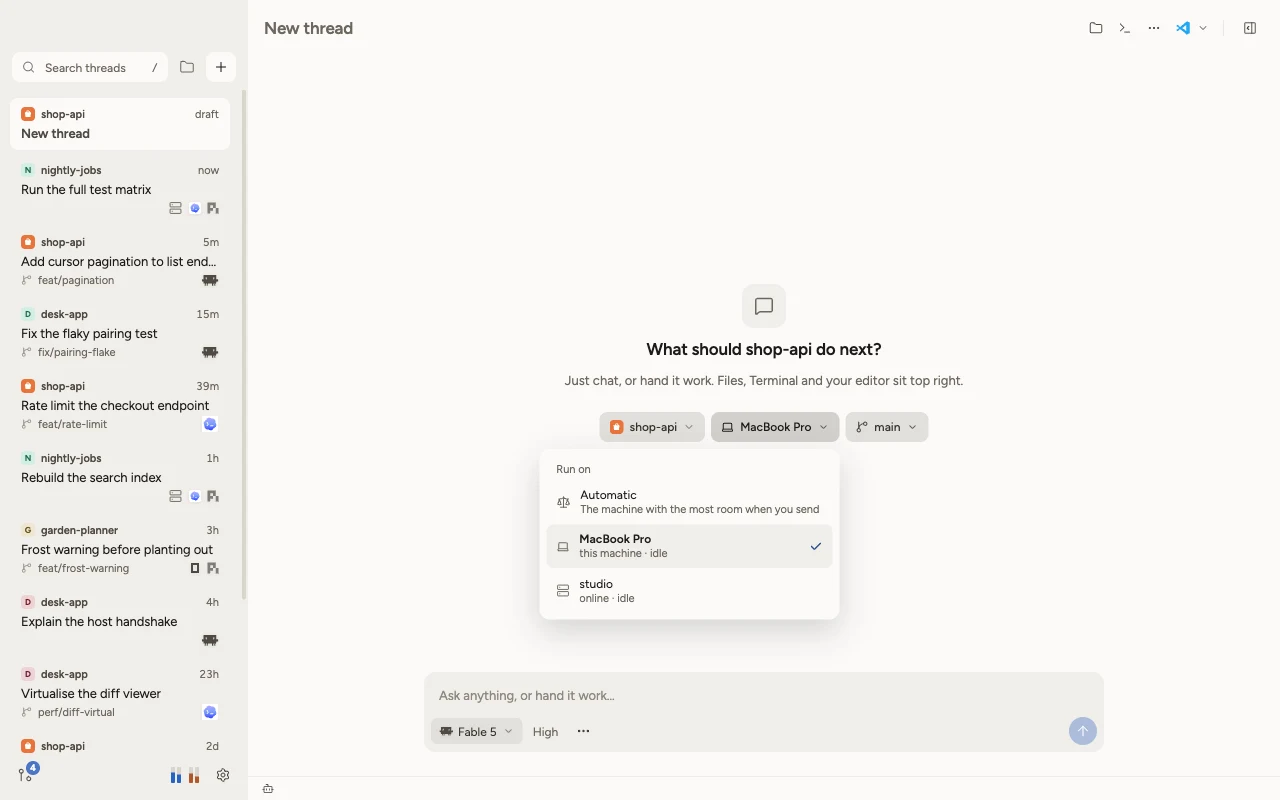The image size is (1280, 800).
Task: Click the chat bubble icon above the heading
Action: tap(764, 306)
